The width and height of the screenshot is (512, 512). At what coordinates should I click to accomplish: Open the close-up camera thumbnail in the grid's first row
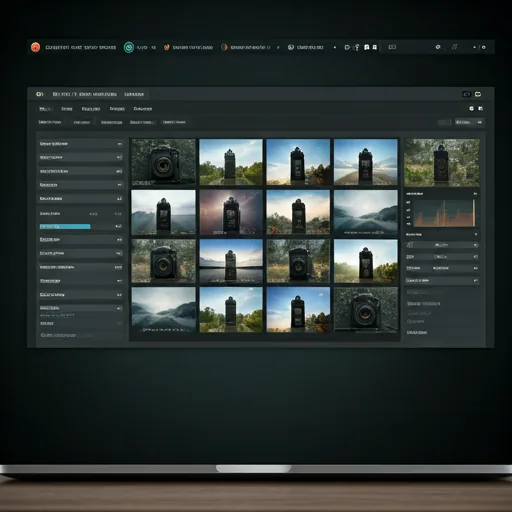[x=163, y=162]
